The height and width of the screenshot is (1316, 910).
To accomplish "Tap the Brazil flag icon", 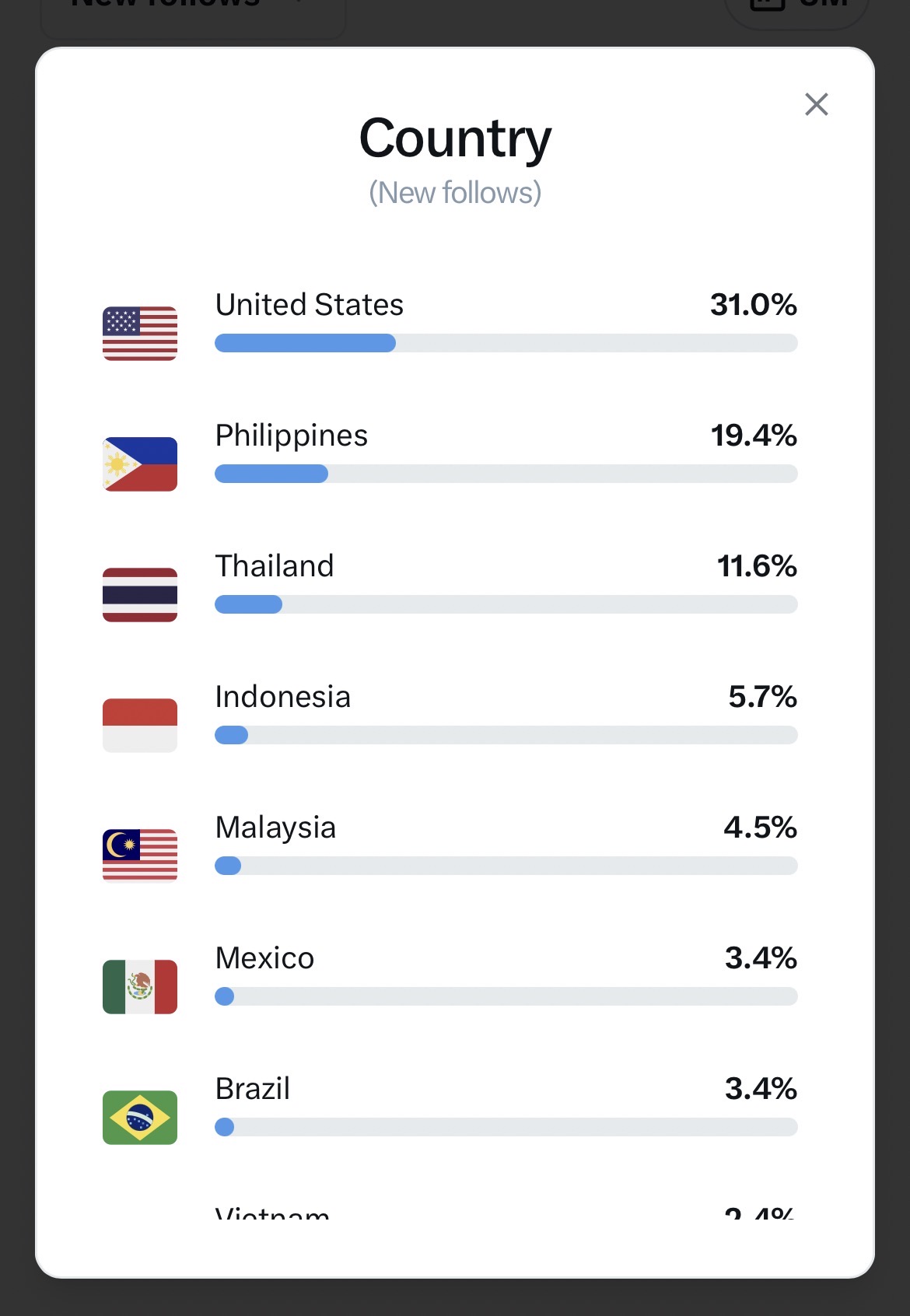I will point(140,1118).
